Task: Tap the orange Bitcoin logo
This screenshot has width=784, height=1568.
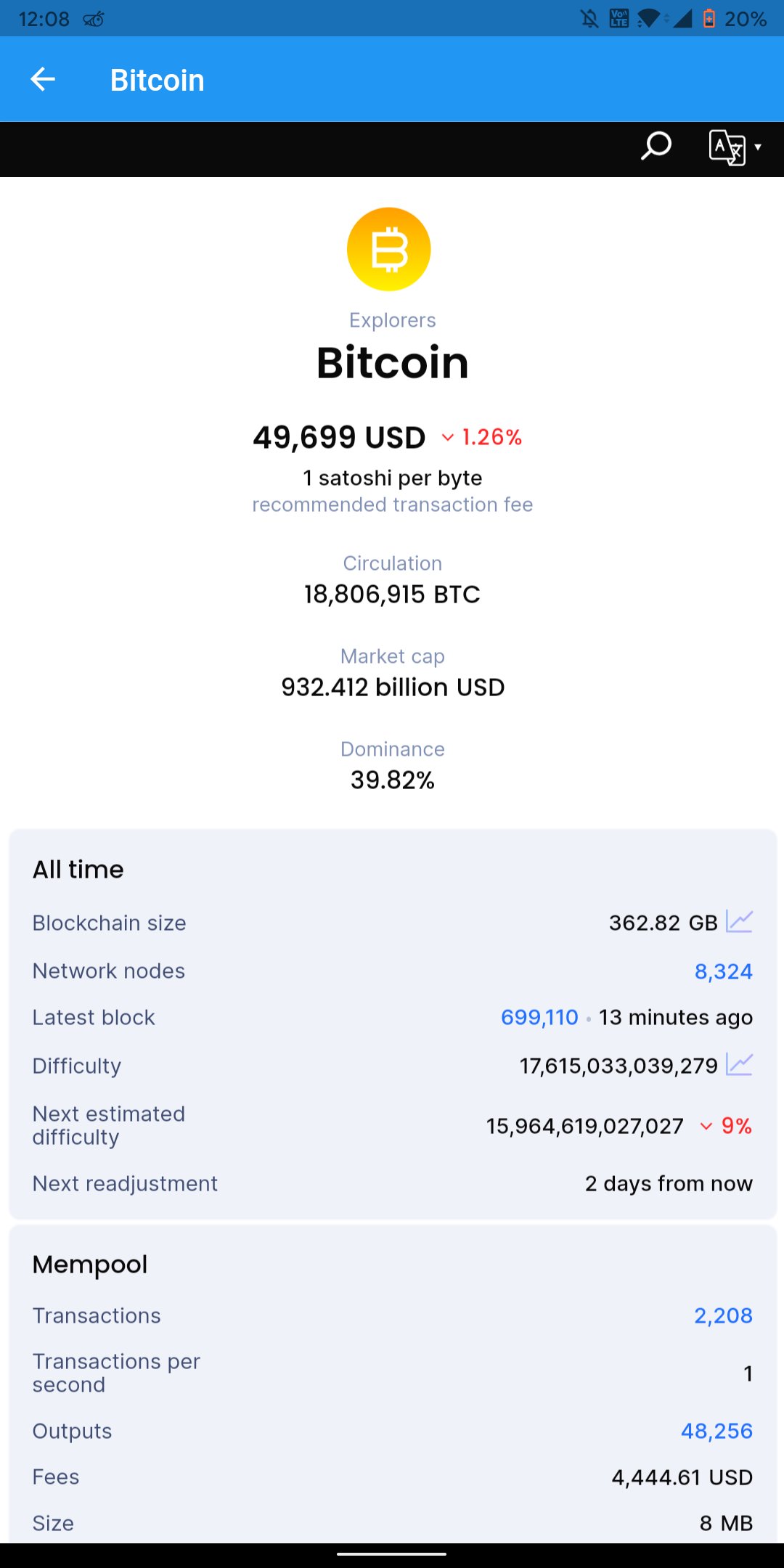Action: (389, 249)
